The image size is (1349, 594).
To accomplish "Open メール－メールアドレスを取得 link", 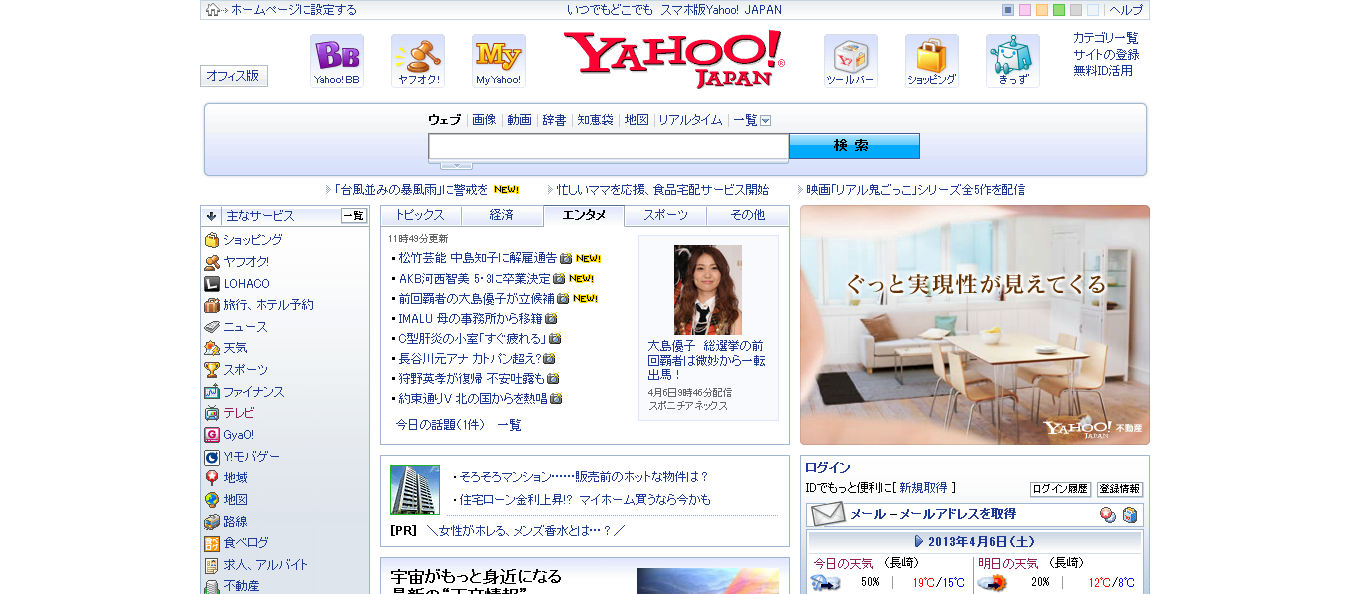I will click(933, 514).
